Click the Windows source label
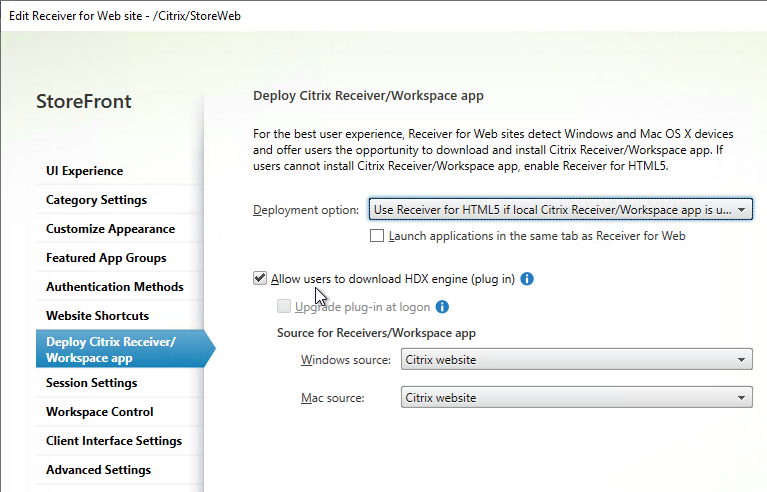The image size is (767, 492). (x=346, y=360)
